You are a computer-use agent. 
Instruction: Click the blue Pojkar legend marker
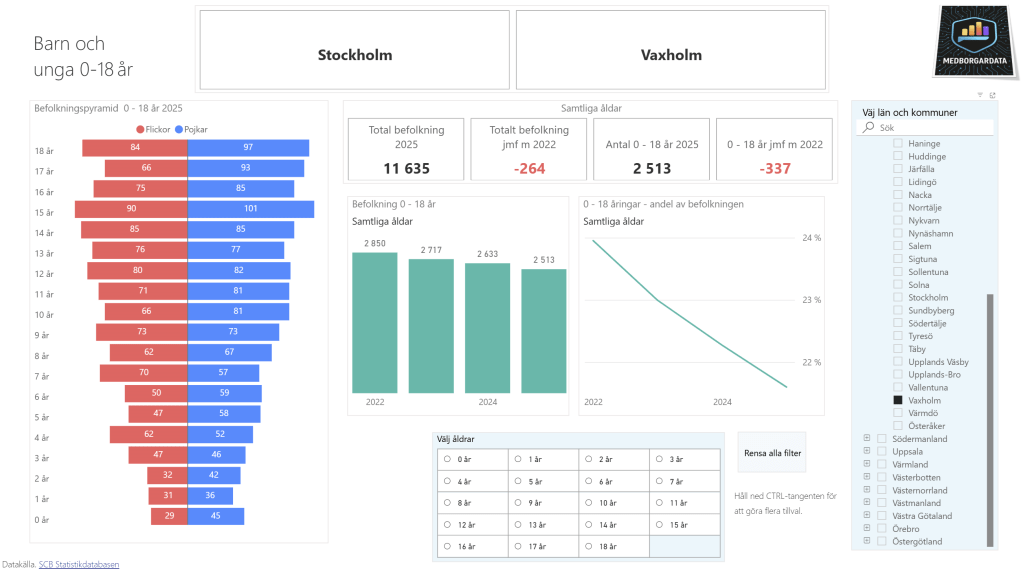tap(178, 129)
